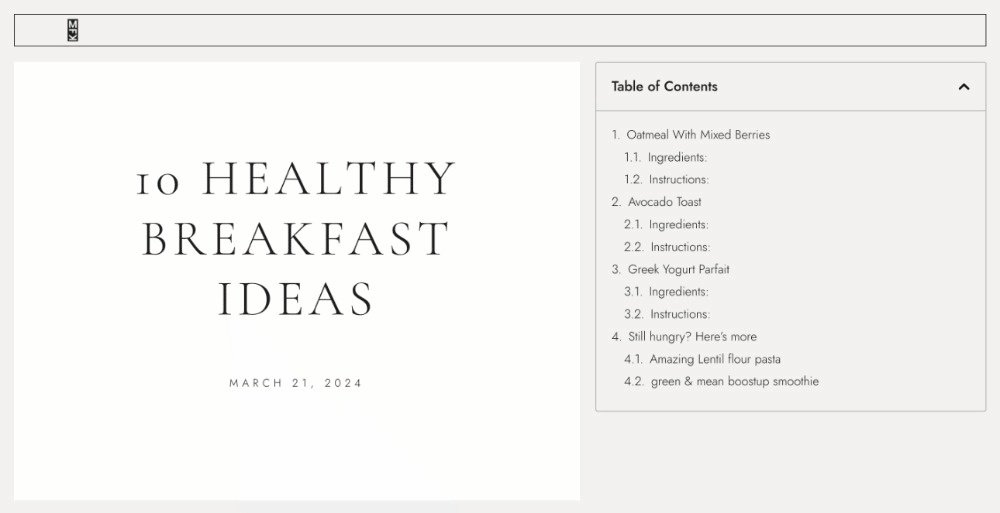Go to Amazing Lentil flour pasta
1000x513 pixels.
click(715, 359)
